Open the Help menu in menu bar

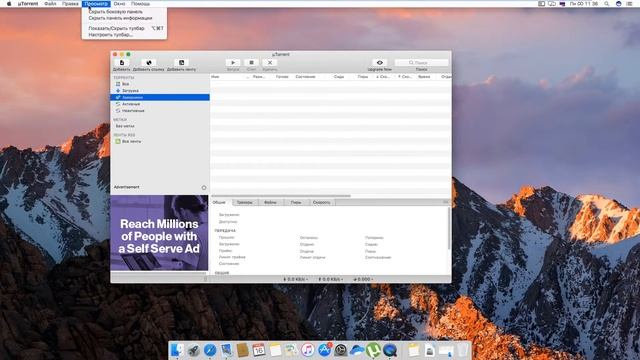click(x=140, y=4)
